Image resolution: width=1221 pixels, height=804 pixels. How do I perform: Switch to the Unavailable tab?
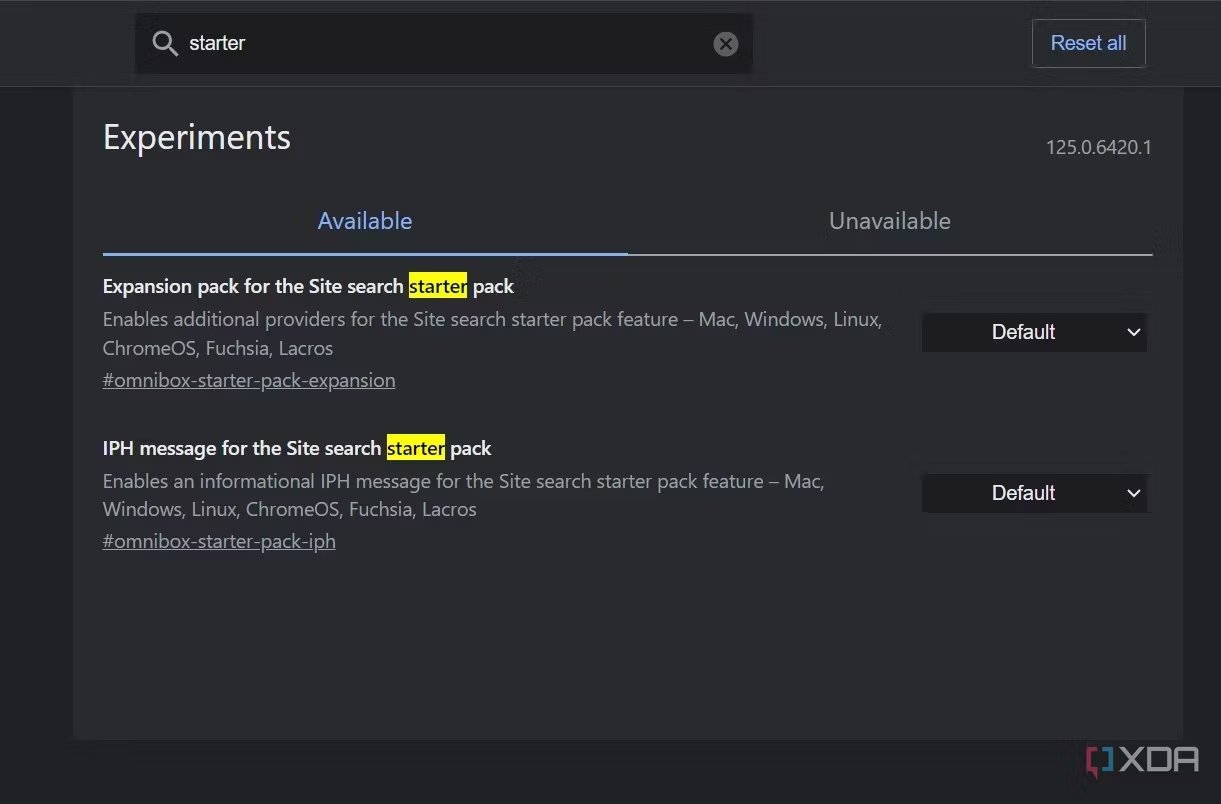coord(890,221)
